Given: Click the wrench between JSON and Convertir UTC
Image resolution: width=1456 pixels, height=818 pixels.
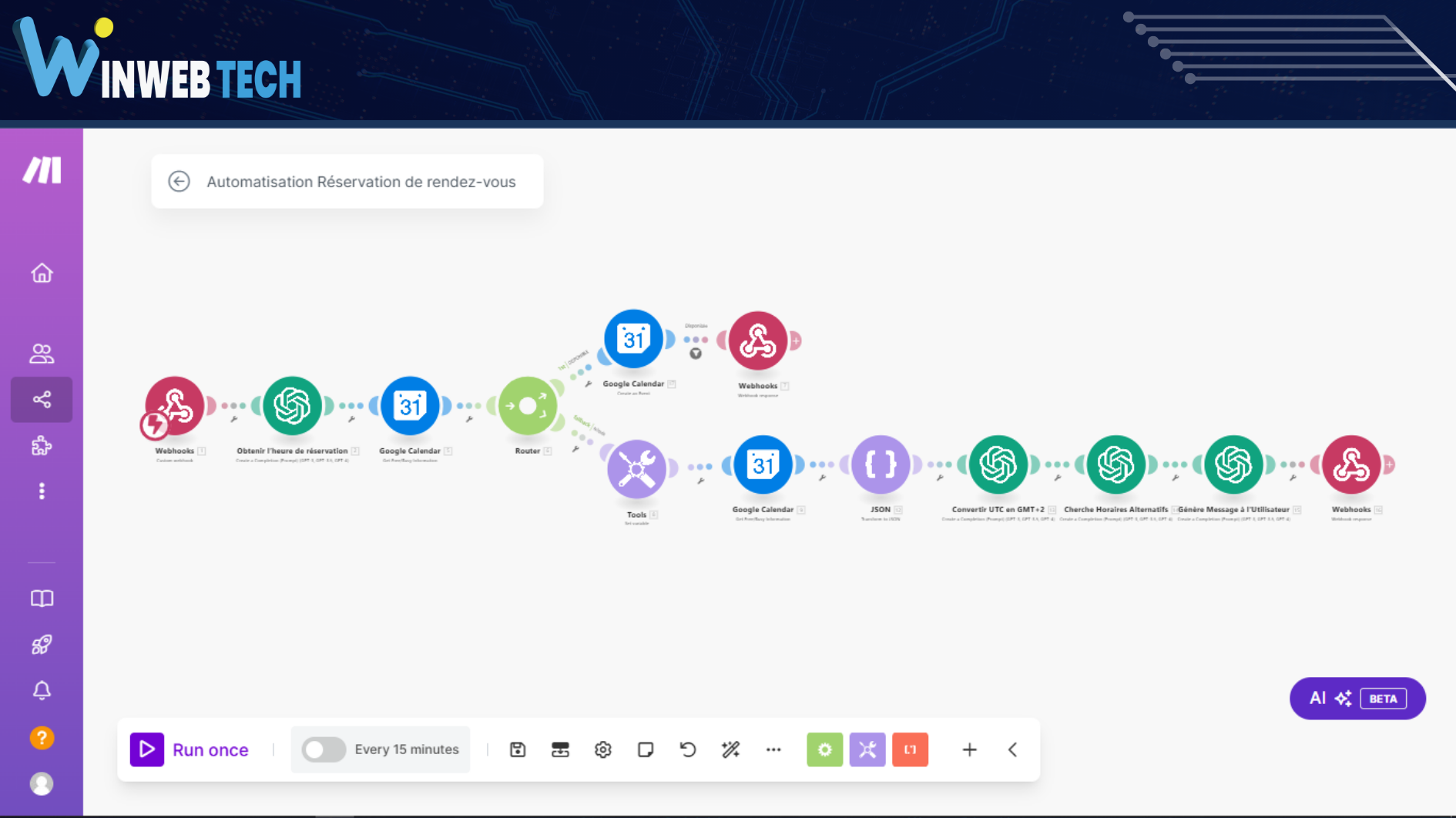Looking at the screenshot, I should (939, 478).
